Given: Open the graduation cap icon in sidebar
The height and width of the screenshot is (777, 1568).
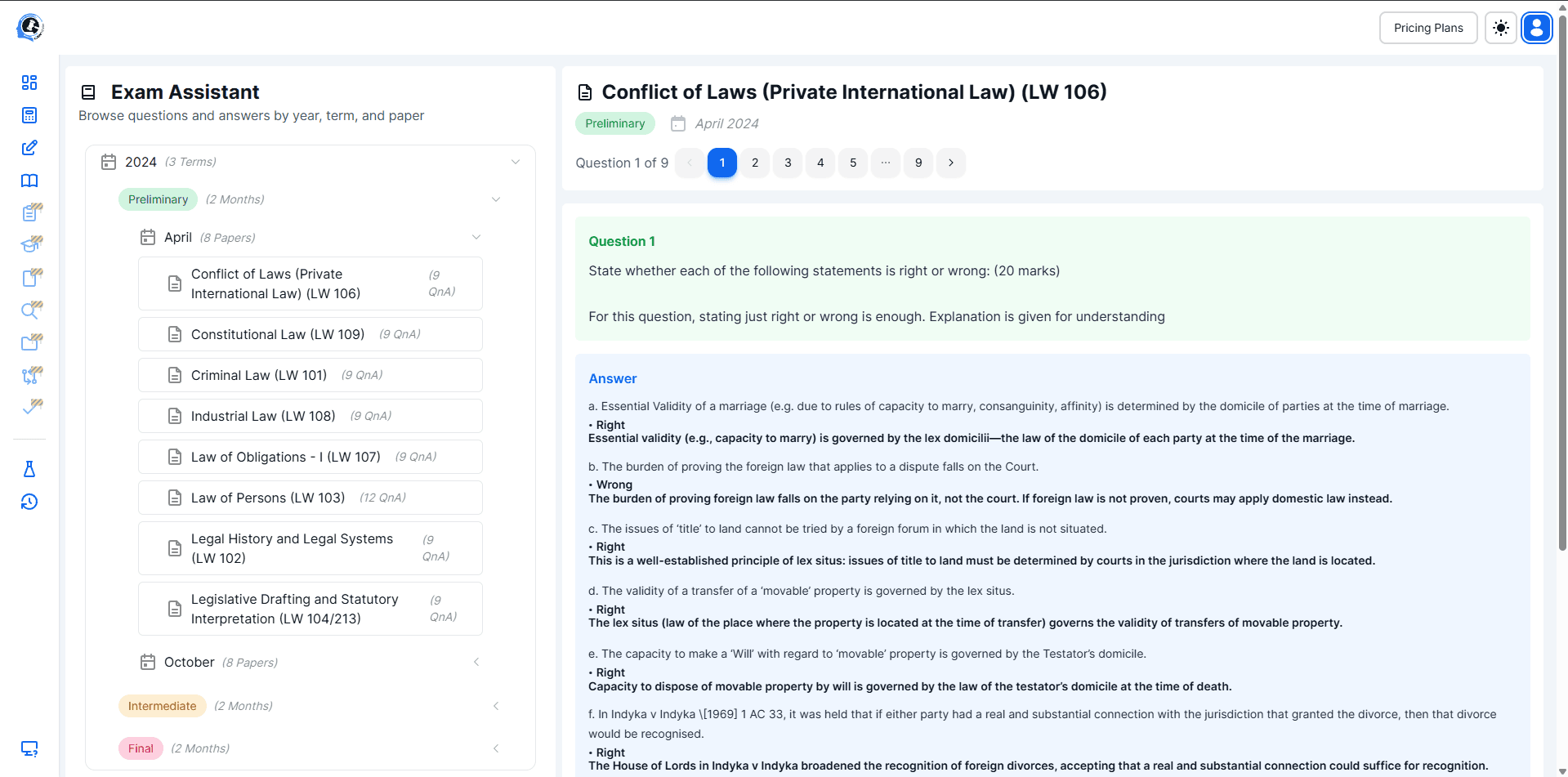Looking at the screenshot, I should click(31, 244).
